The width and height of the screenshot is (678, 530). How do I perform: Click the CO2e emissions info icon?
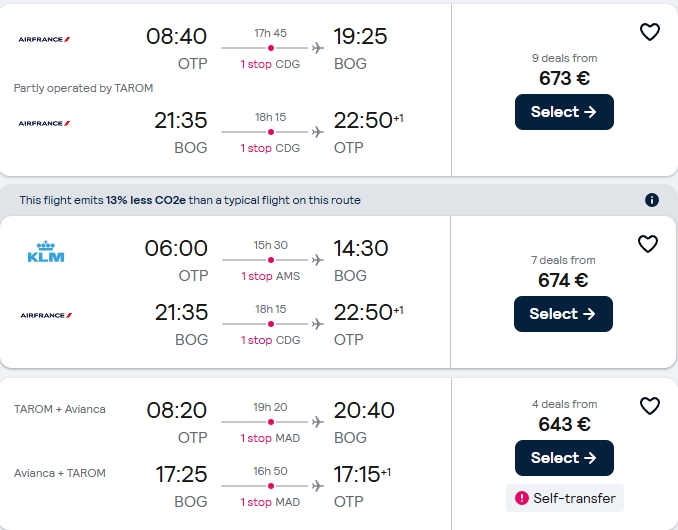[x=652, y=200]
